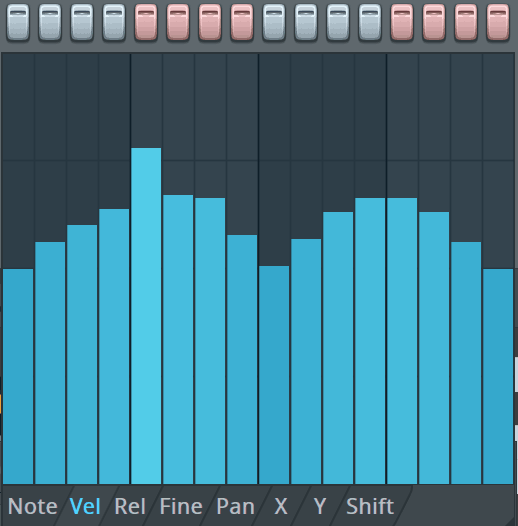Image resolution: width=518 pixels, height=526 pixels.
Task: Open the X tab
Action: point(281,506)
